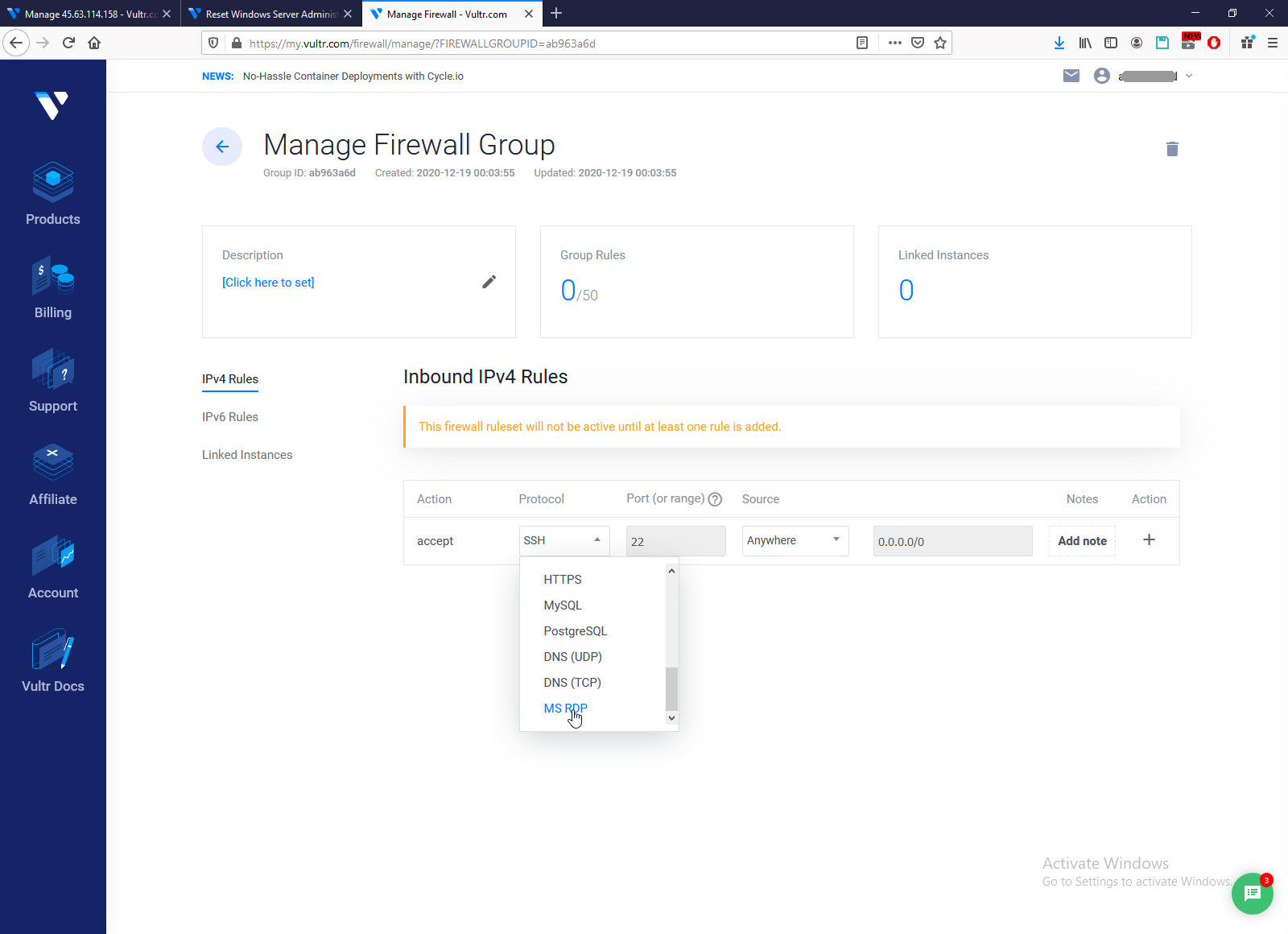Viewport: 1288px width, 934px height.
Task: Click the protocol list scrollbar thumb
Action: click(x=671, y=689)
